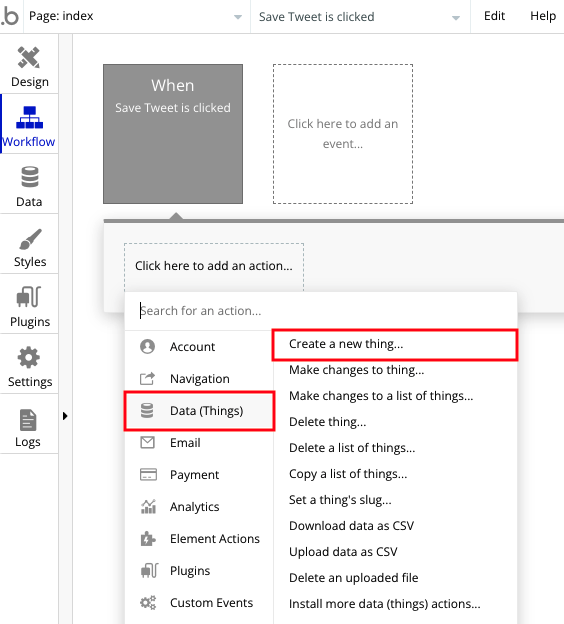Viewport: 564px width, 624px height.
Task: Focus the Search for an action field
Action: (321, 311)
